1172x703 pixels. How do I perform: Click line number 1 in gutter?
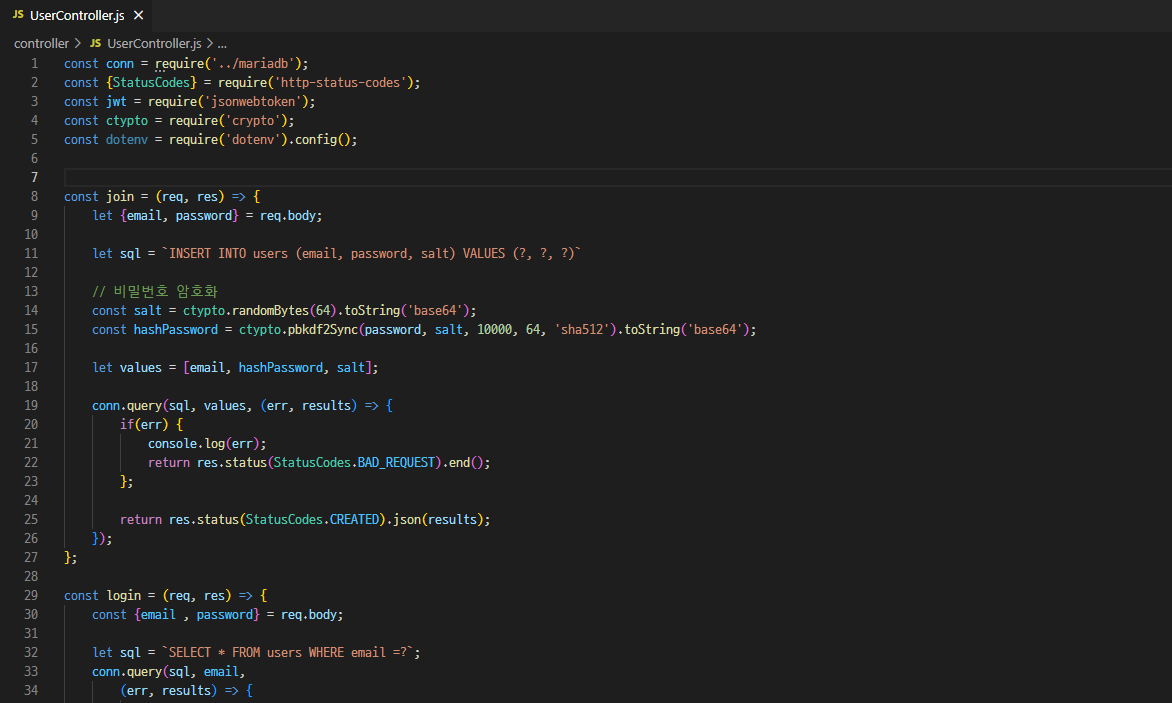click(34, 64)
